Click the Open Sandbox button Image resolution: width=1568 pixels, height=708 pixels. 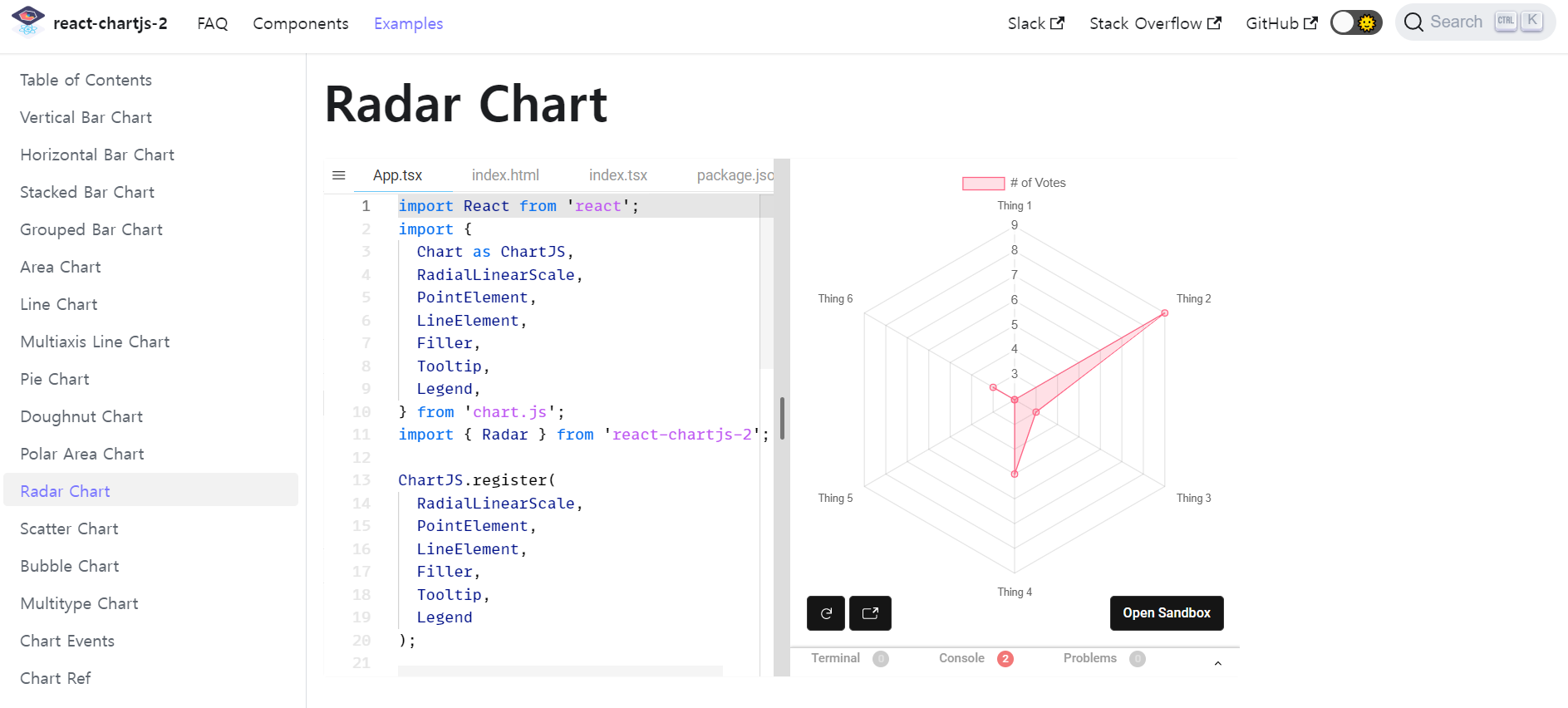(1167, 613)
